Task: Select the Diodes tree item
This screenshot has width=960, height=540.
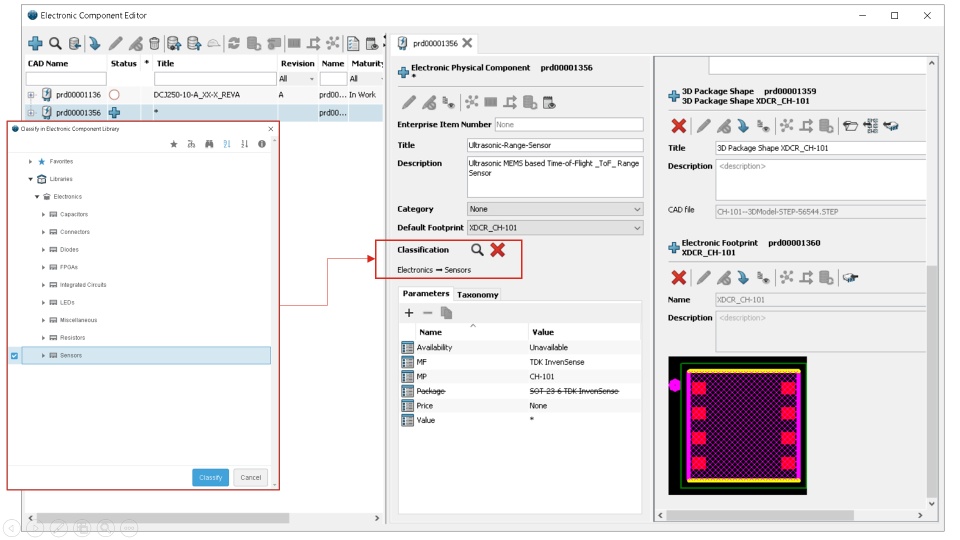Action: [69, 250]
